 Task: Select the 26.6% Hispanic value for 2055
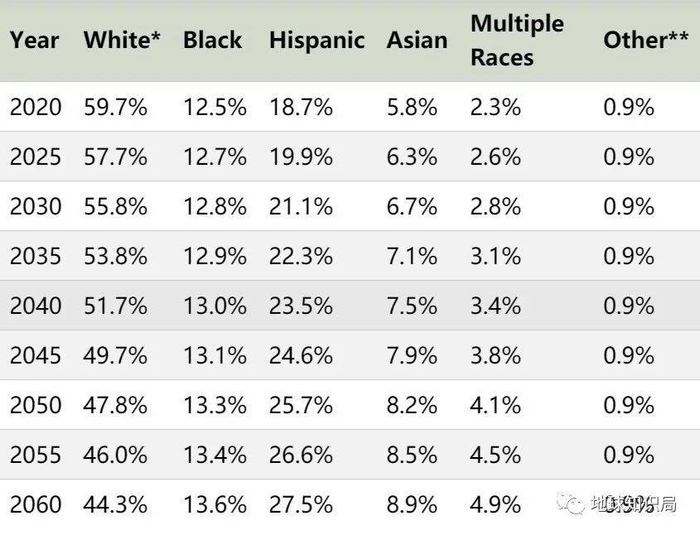(300, 455)
